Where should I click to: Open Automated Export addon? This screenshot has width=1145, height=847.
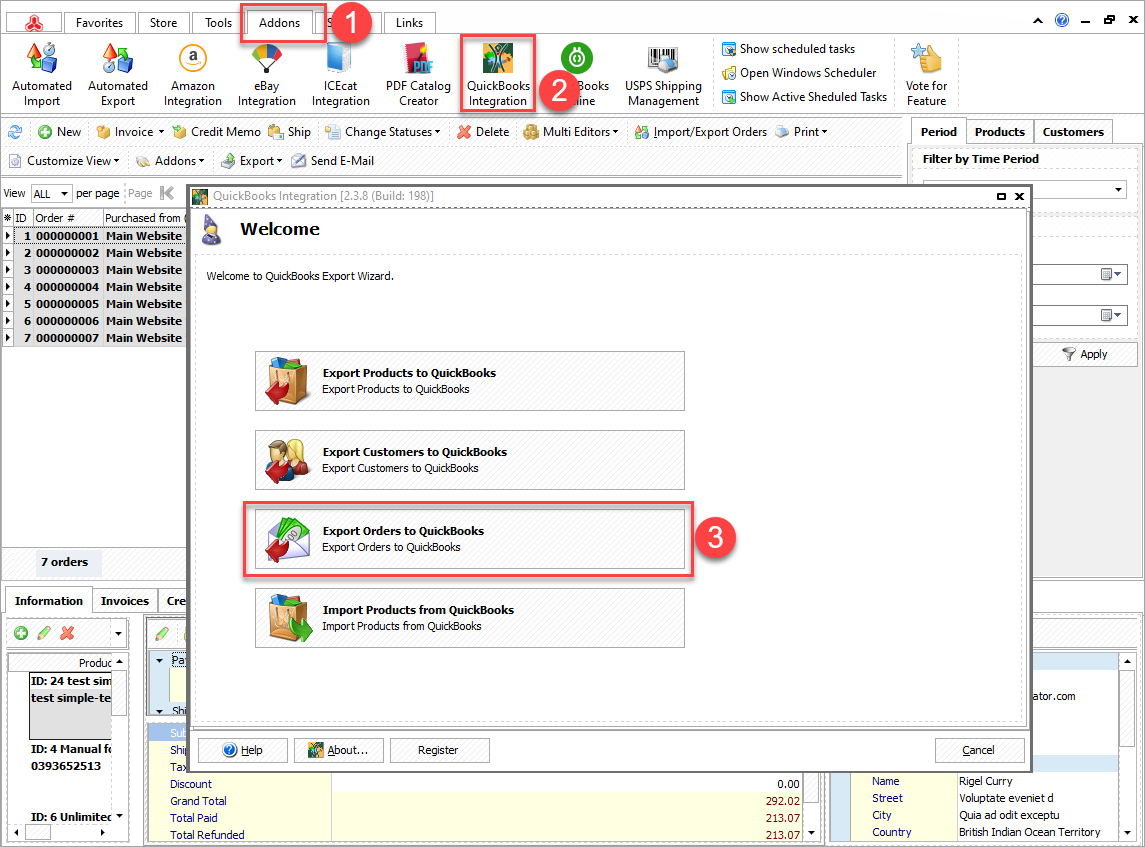[x=118, y=74]
